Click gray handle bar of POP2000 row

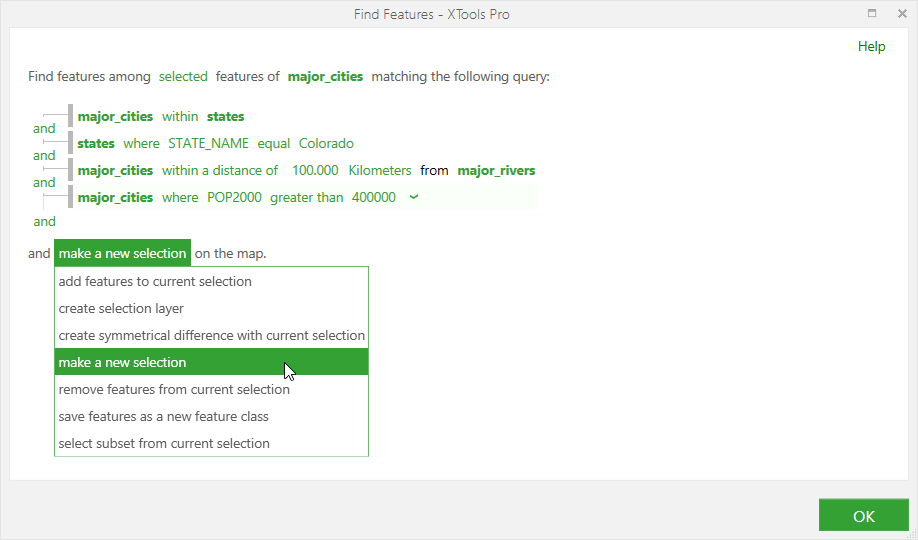pyautogui.click(x=70, y=196)
